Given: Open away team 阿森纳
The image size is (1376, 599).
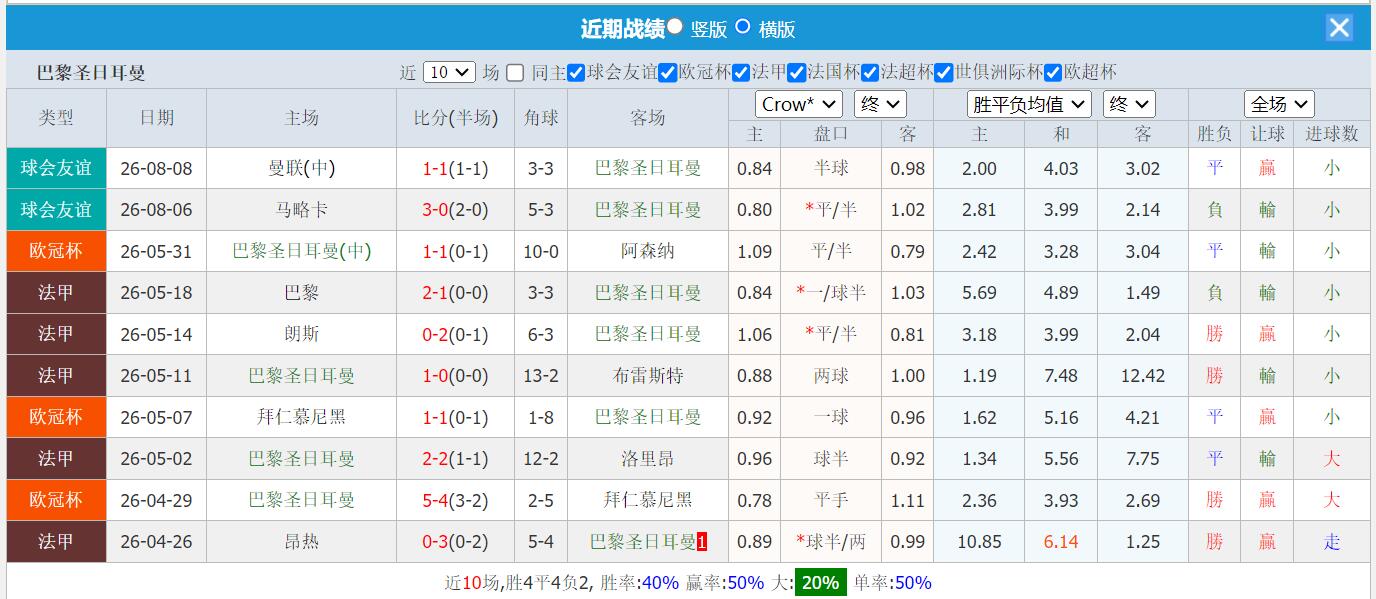Looking at the screenshot, I should coord(647,251).
